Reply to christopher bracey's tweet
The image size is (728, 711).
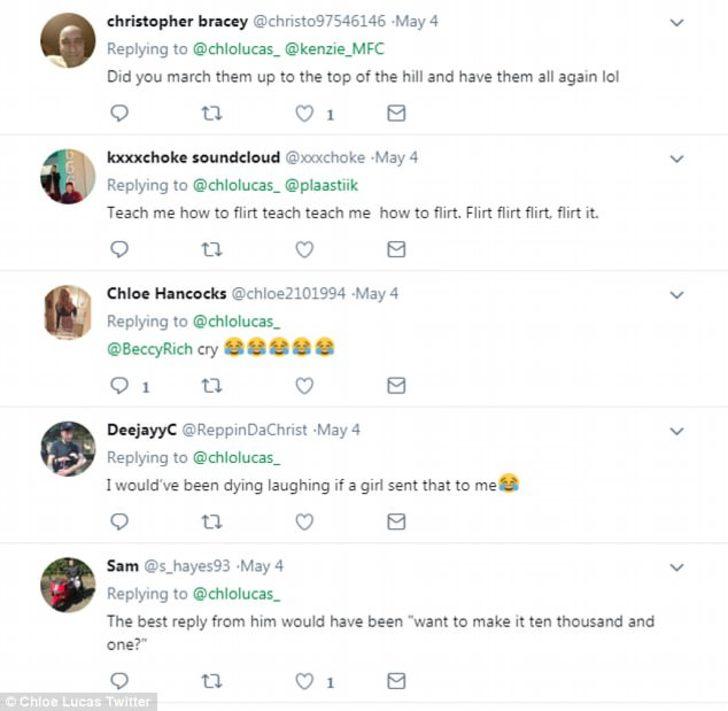coord(119,114)
